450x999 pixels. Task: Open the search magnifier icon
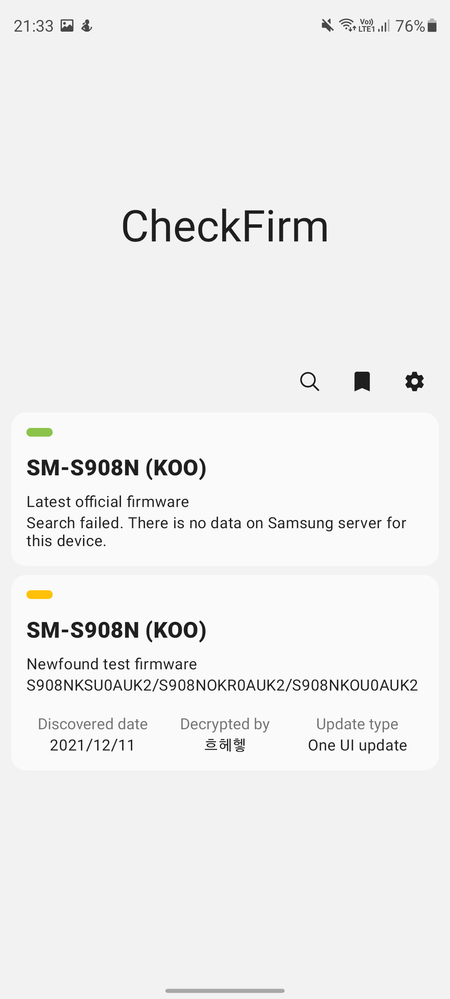tap(309, 382)
